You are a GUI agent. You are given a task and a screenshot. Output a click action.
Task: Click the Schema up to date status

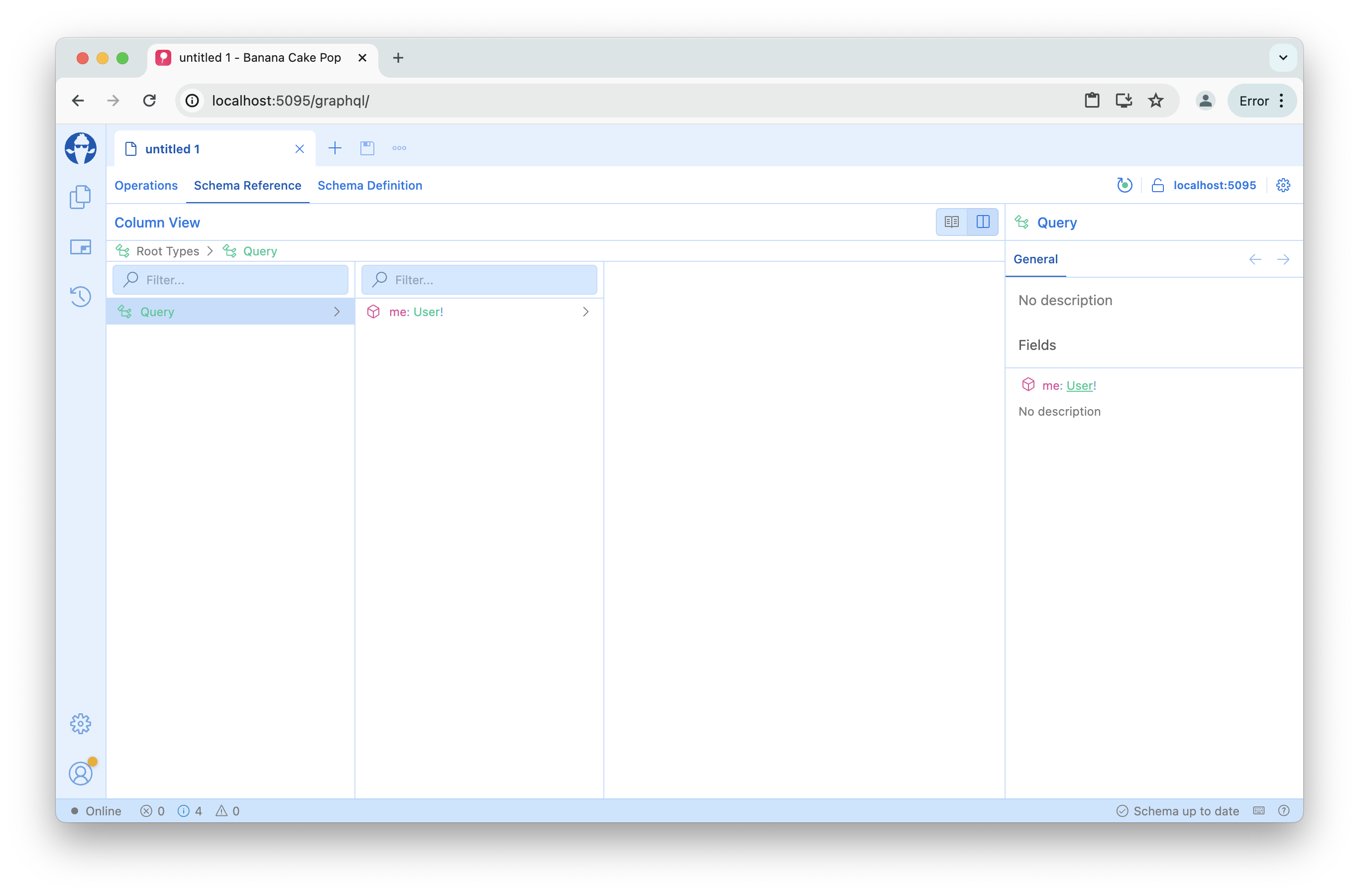coord(1177,811)
